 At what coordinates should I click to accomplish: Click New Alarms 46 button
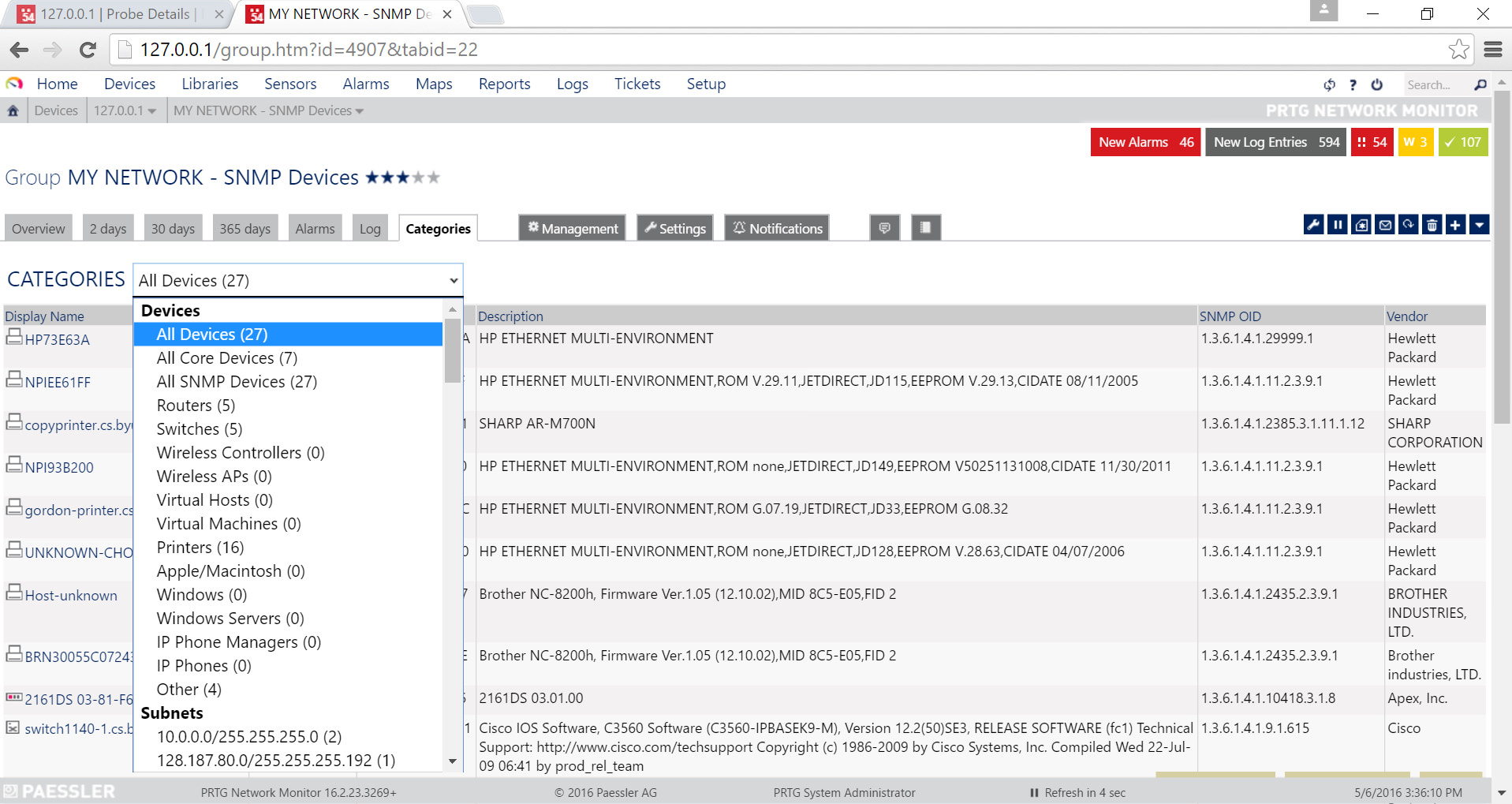point(1146,142)
